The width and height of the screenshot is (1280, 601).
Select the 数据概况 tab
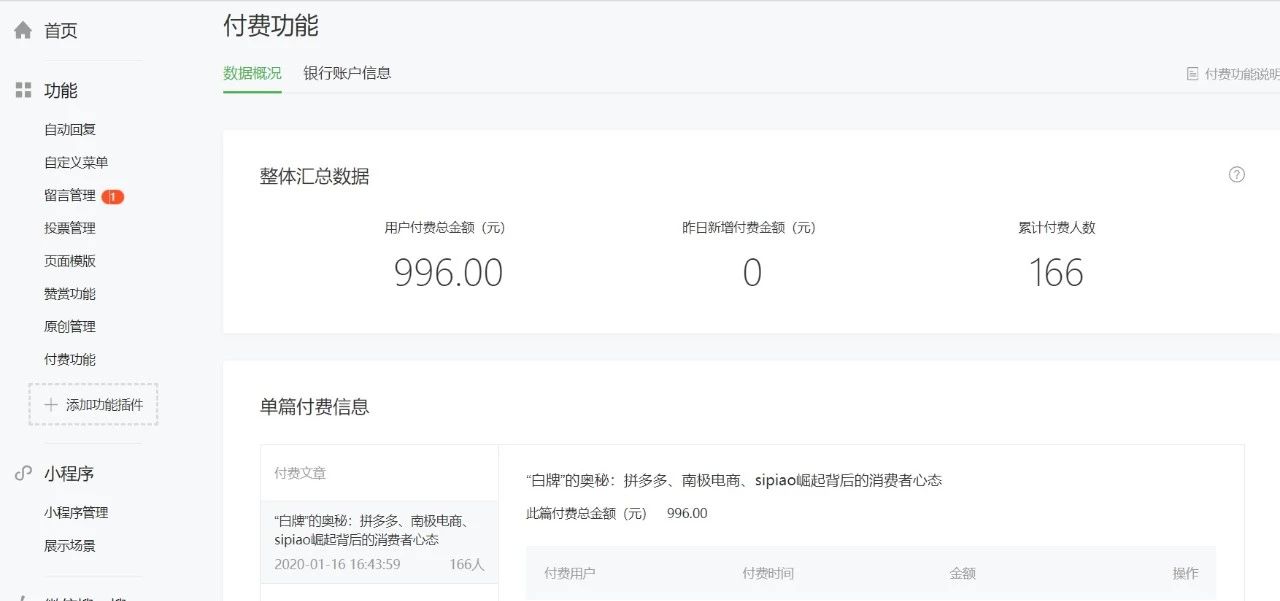[x=252, y=73]
